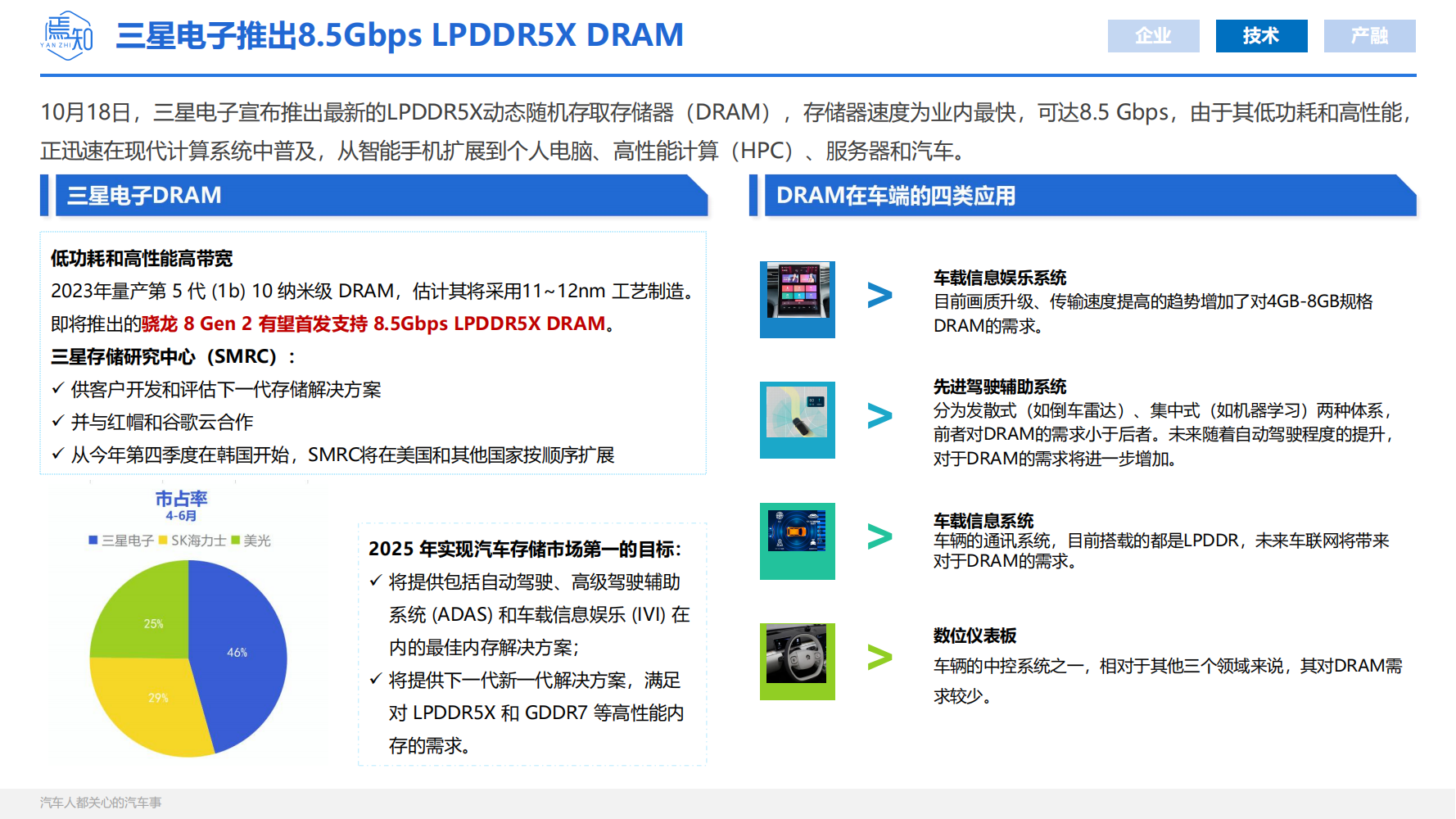The image size is (1456, 819).
Task: Click the red text 骁龙 8 Gen 2 有望首发支持
Action: click(255, 324)
